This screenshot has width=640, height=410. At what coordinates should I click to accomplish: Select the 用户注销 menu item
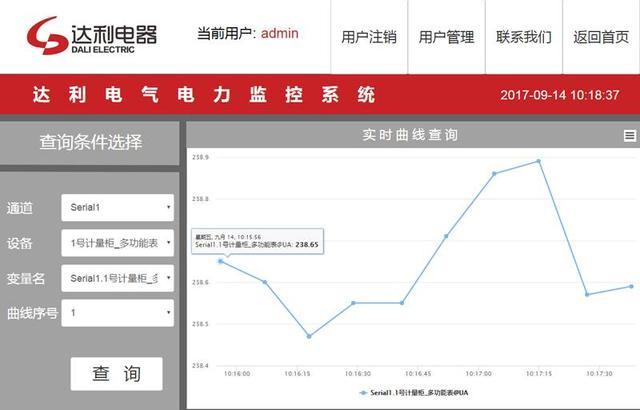coord(369,37)
